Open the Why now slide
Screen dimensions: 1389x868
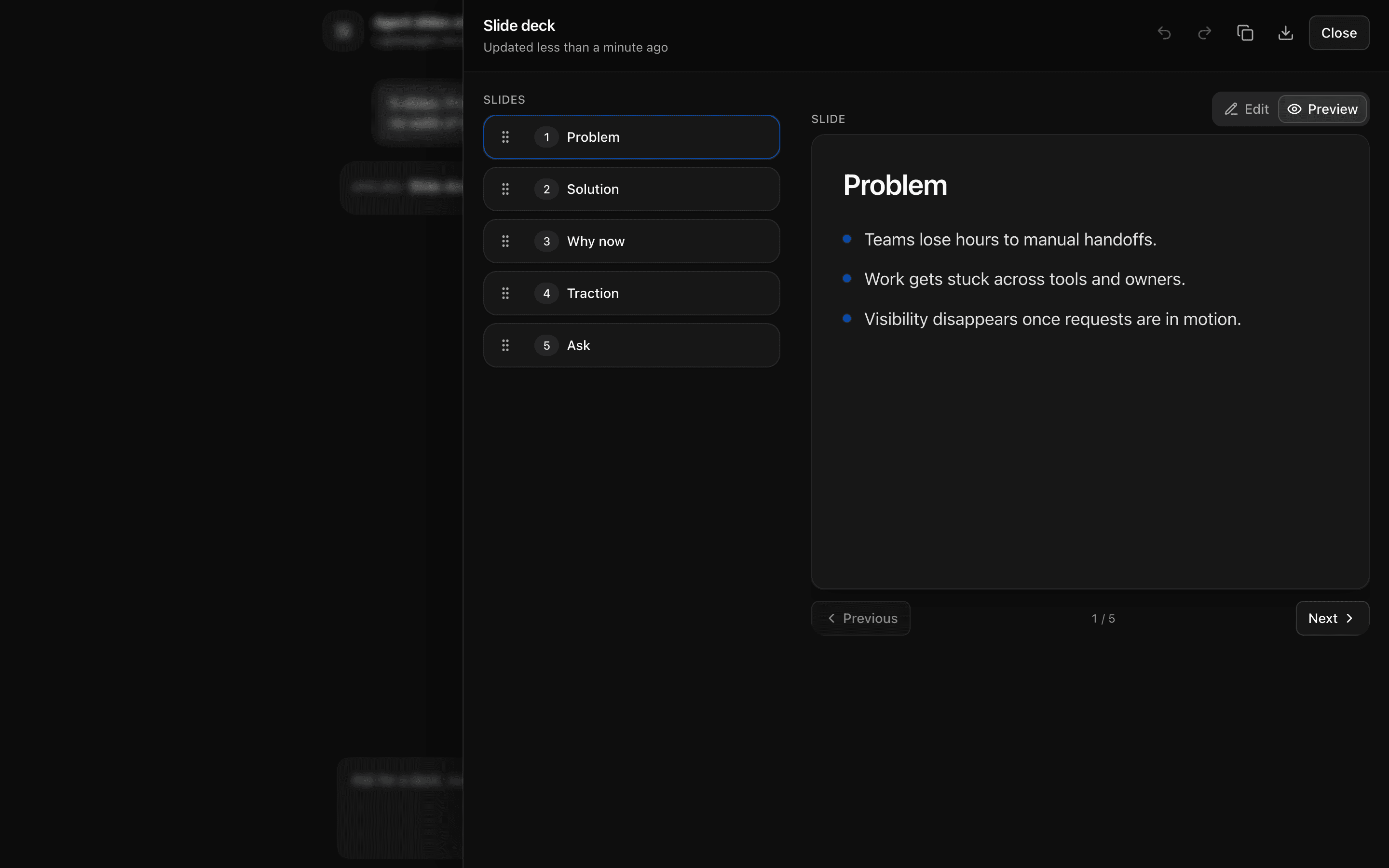coord(631,241)
